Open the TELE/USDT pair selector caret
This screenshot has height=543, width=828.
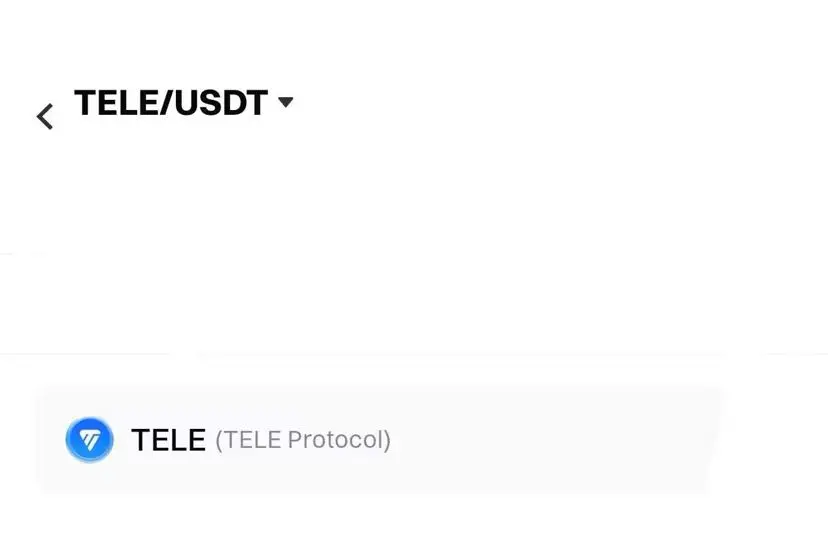click(286, 102)
